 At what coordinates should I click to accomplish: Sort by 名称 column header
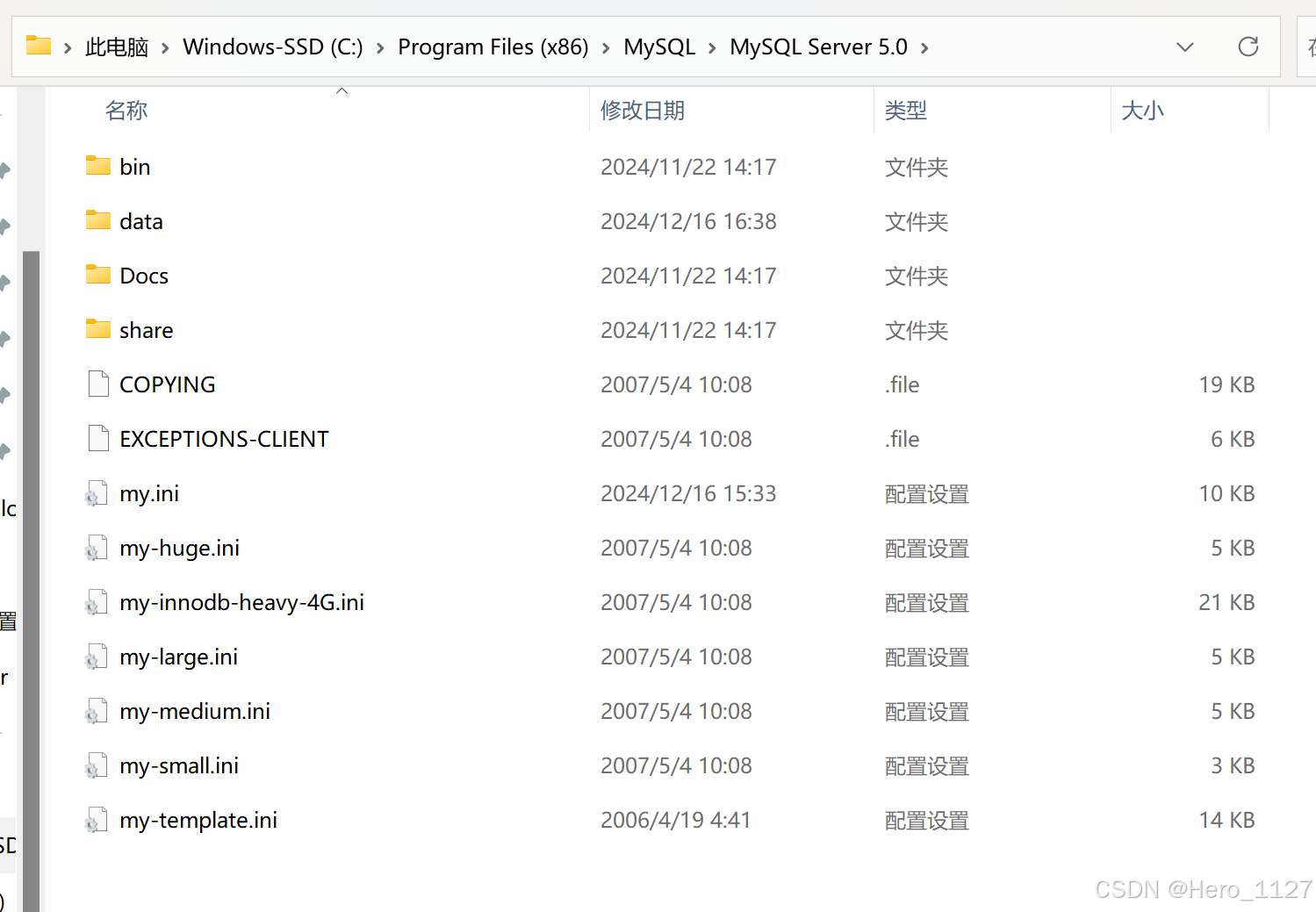tap(126, 111)
